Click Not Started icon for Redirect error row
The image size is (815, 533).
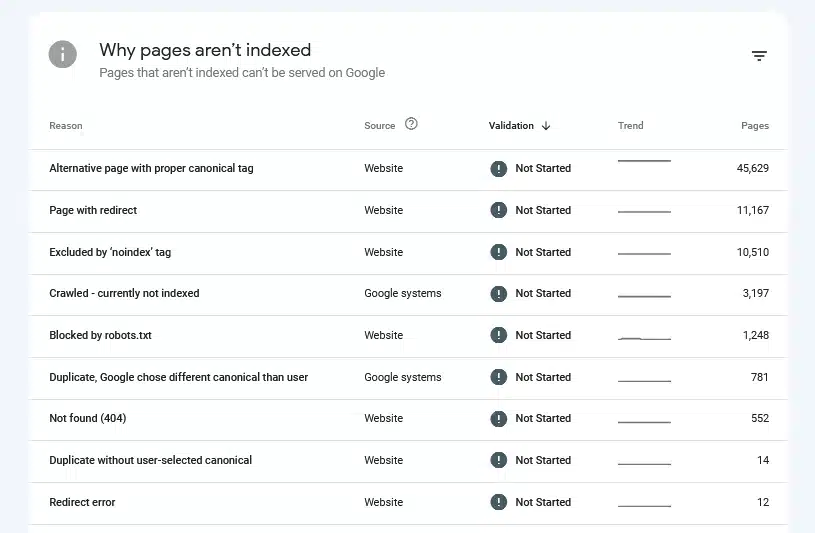498,502
